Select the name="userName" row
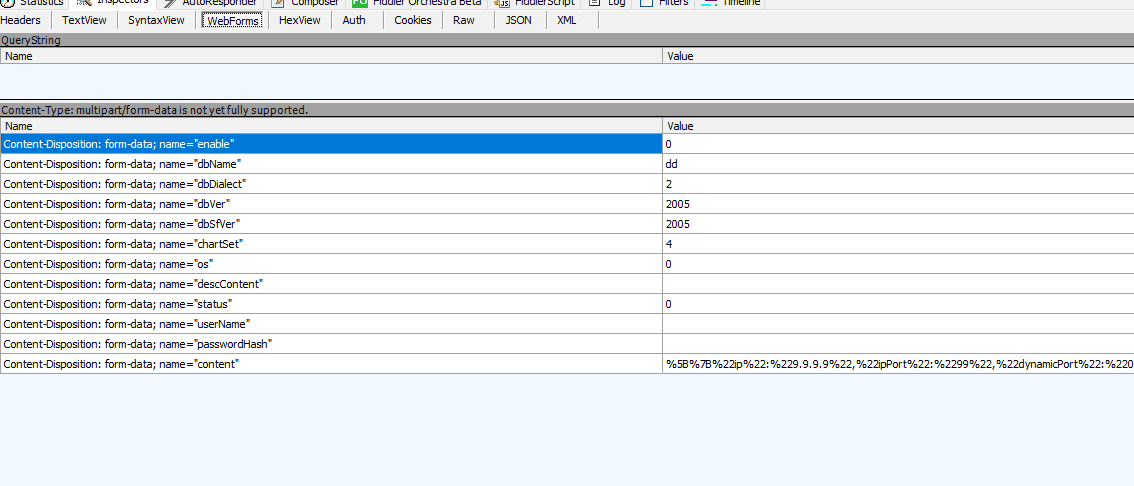1134x486 pixels. pos(331,324)
